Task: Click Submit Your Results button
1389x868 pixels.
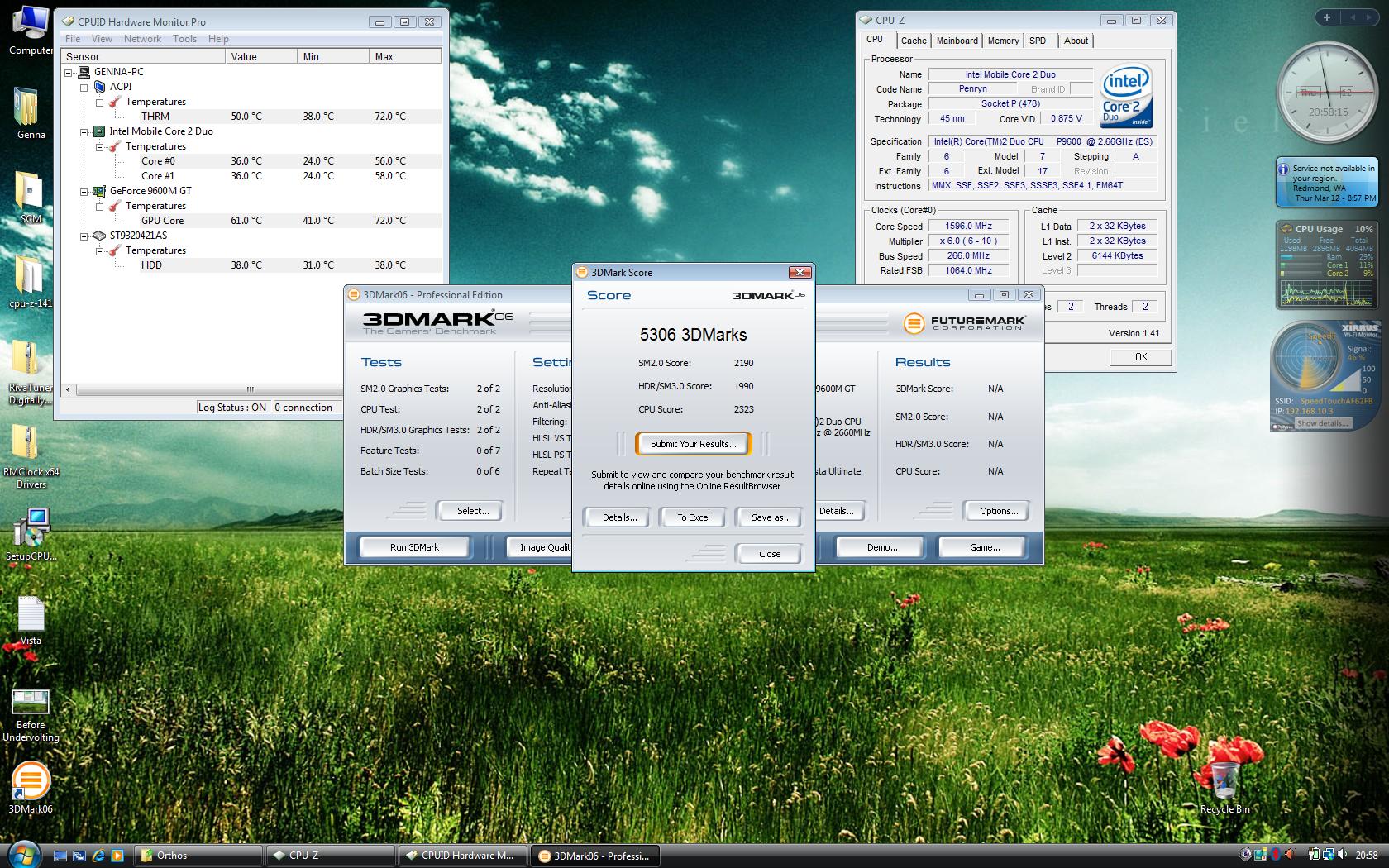Action: coord(693,444)
